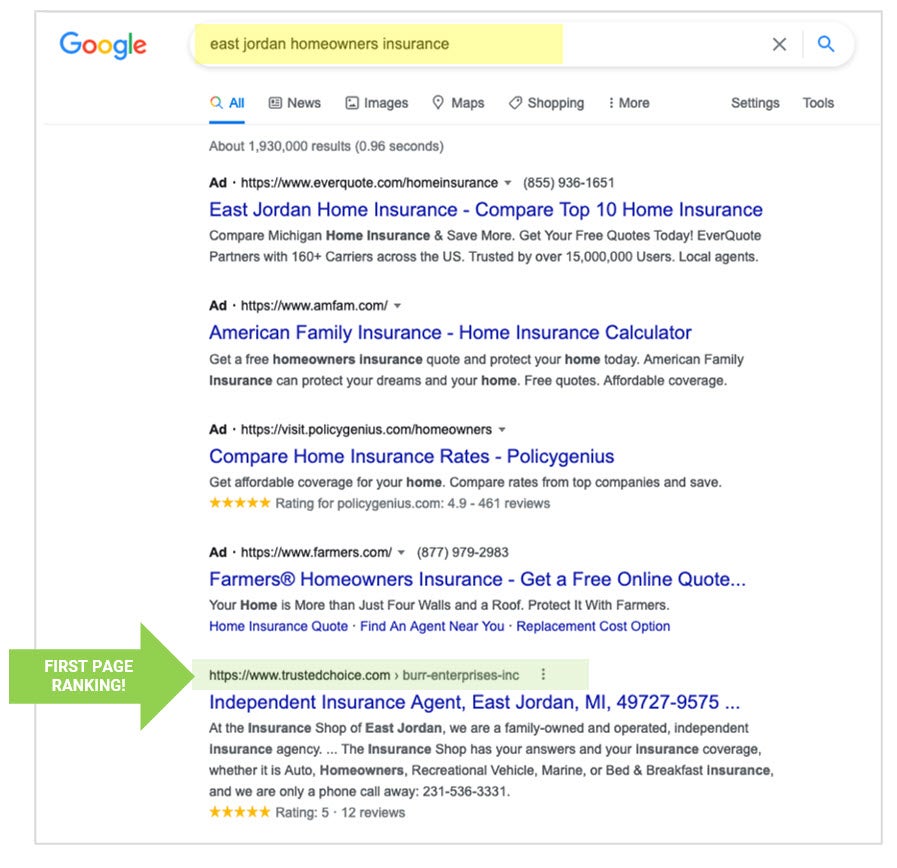This screenshot has height=868, width=897.
Task: Open the Settings menu
Action: pos(755,103)
